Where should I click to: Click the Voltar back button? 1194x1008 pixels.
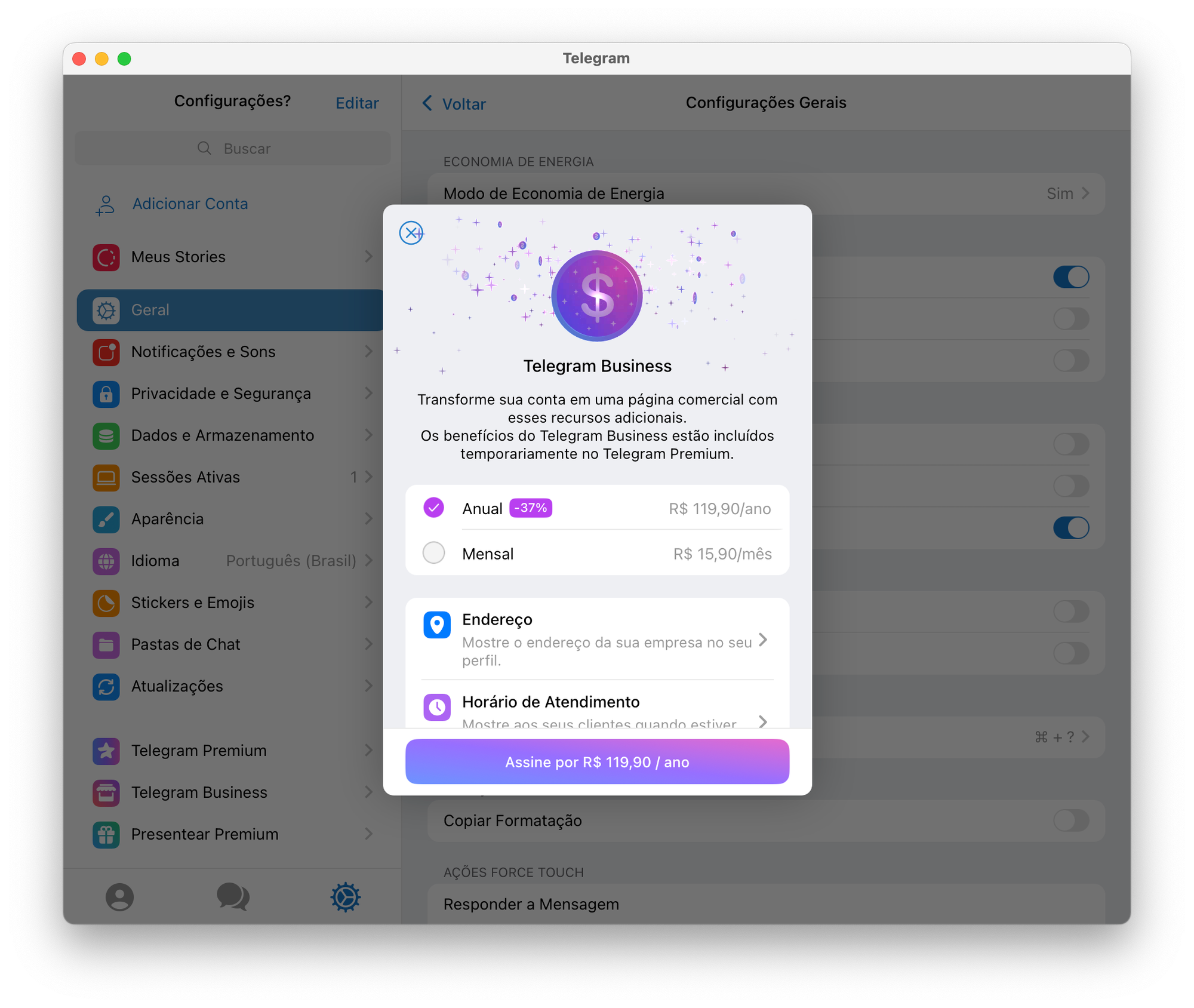pos(454,104)
